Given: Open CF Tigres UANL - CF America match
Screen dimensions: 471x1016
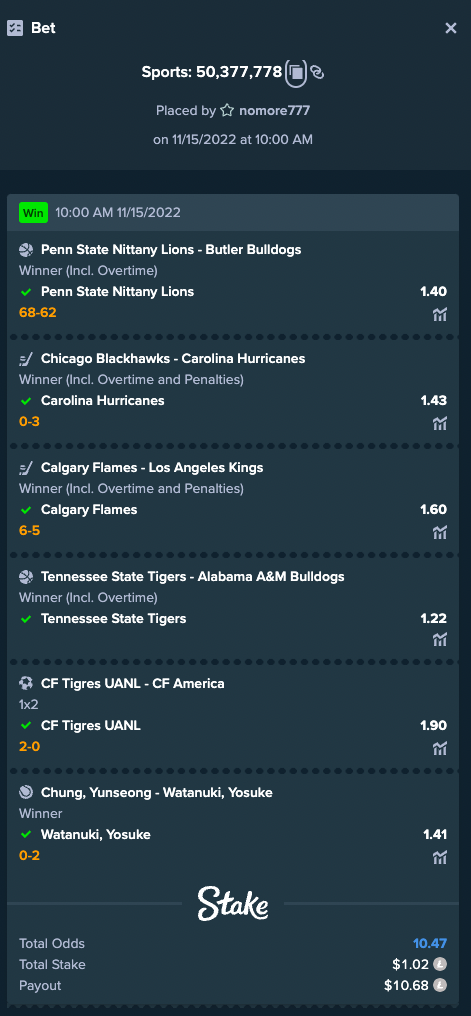Looking at the screenshot, I should click(133, 683).
